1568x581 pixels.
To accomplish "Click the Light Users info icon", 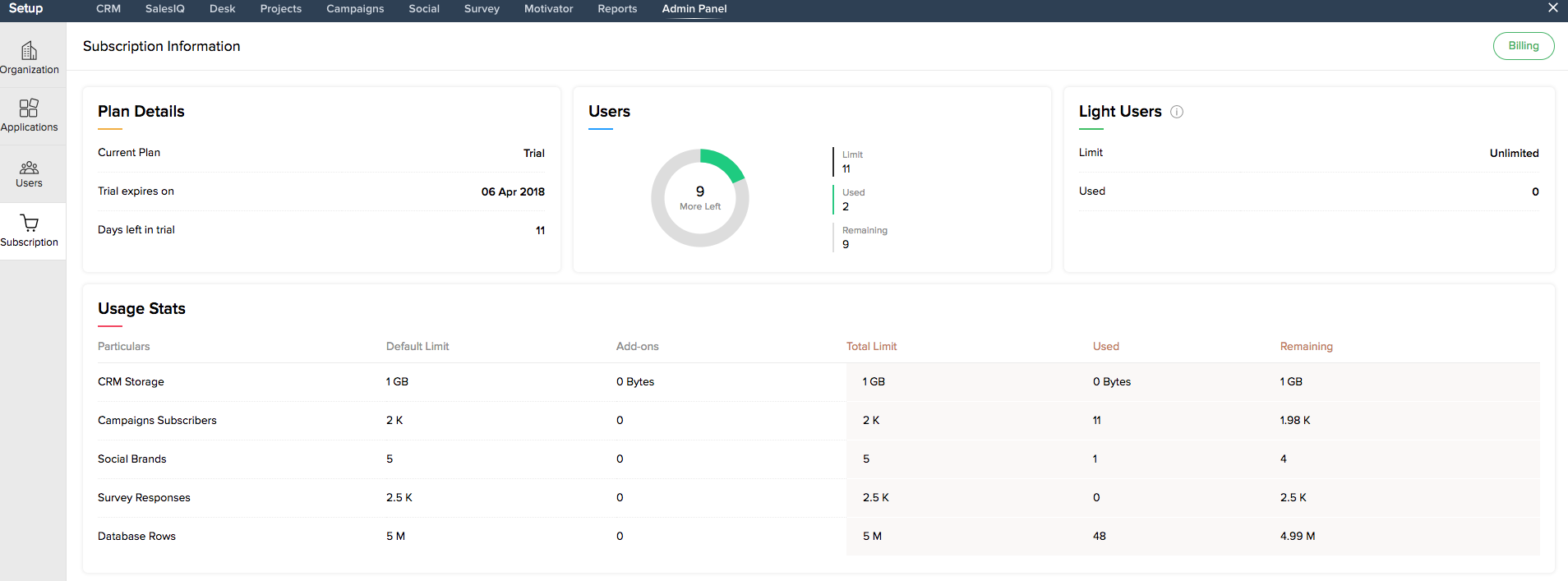I will (x=1177, y=112).
